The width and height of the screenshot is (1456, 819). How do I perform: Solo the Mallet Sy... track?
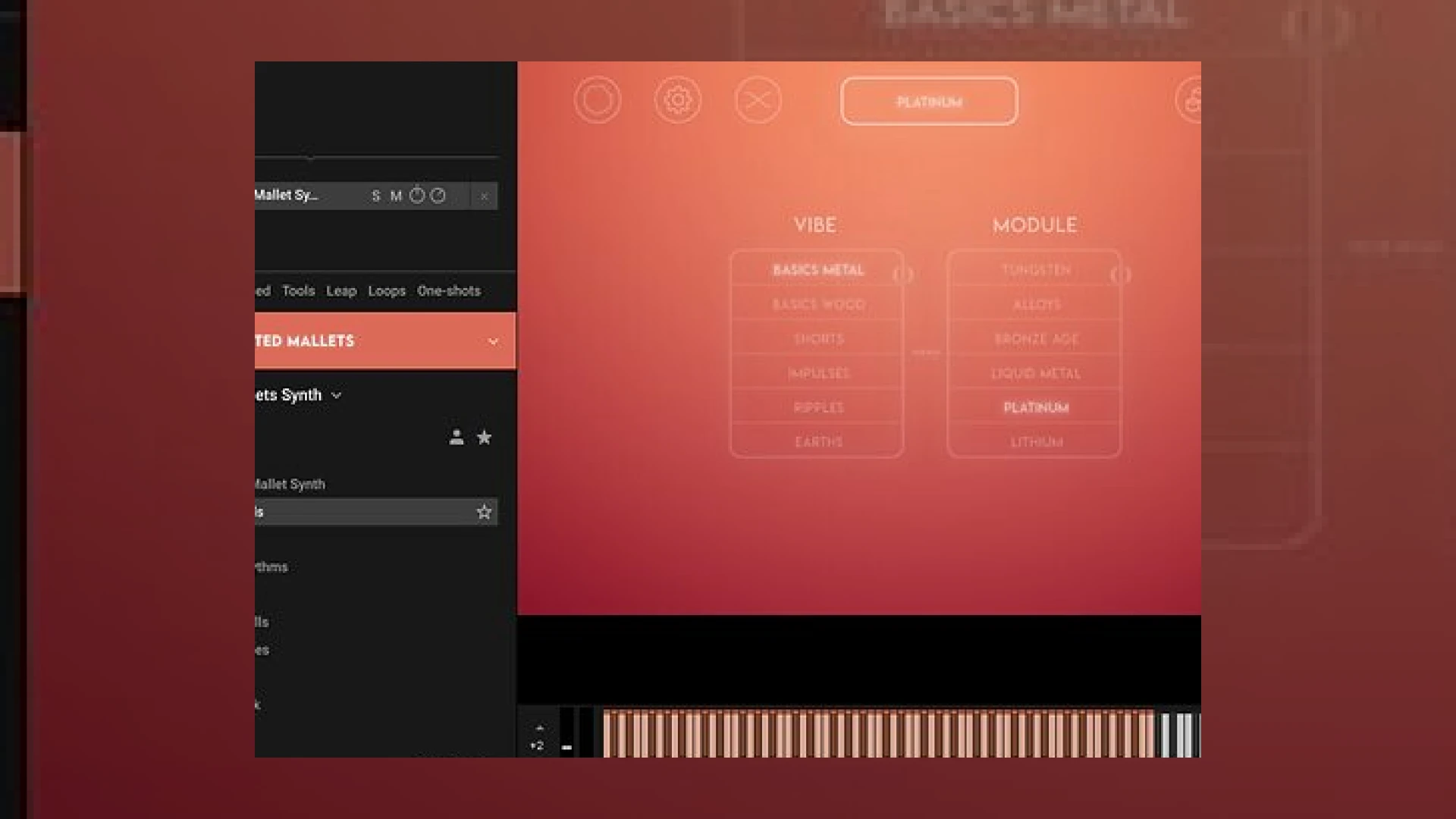pos(375,196)
